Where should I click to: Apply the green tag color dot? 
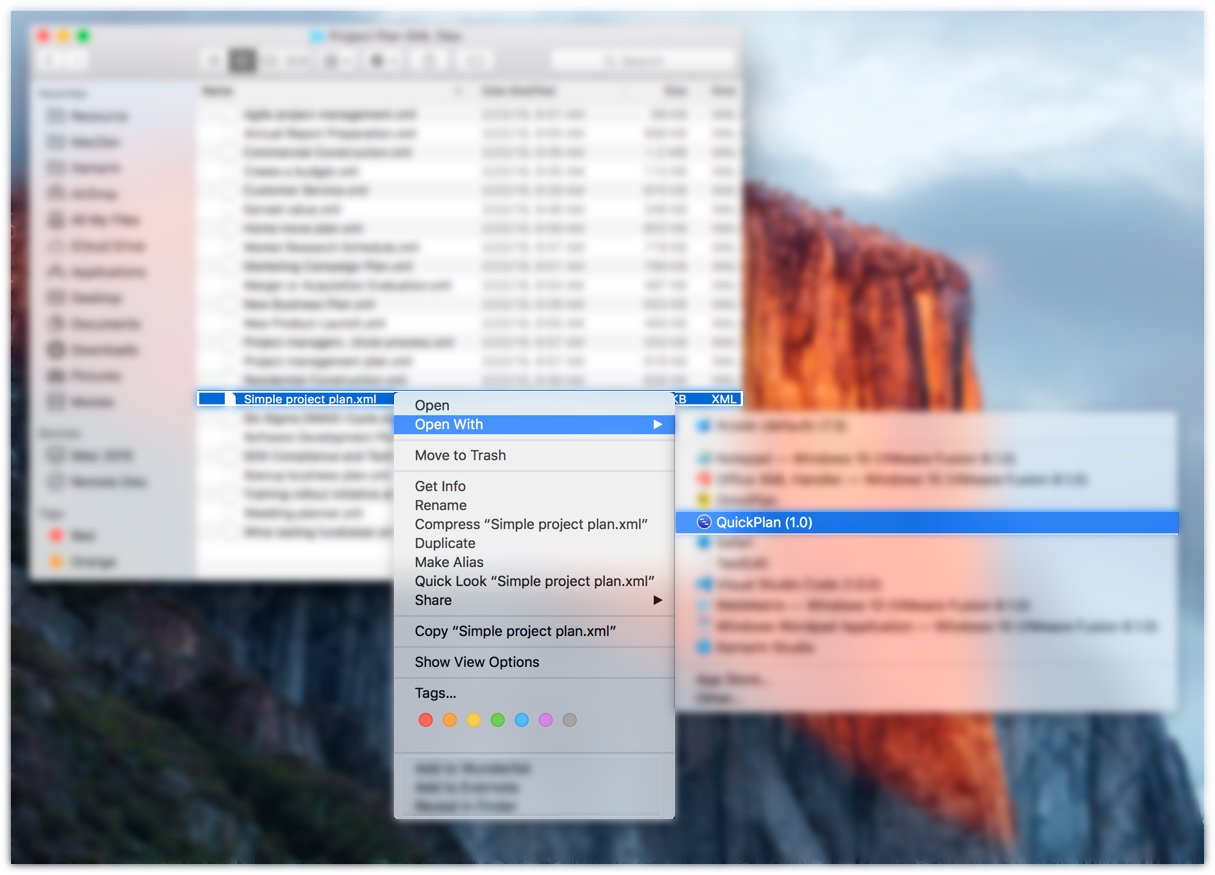[x=498, y=720]
